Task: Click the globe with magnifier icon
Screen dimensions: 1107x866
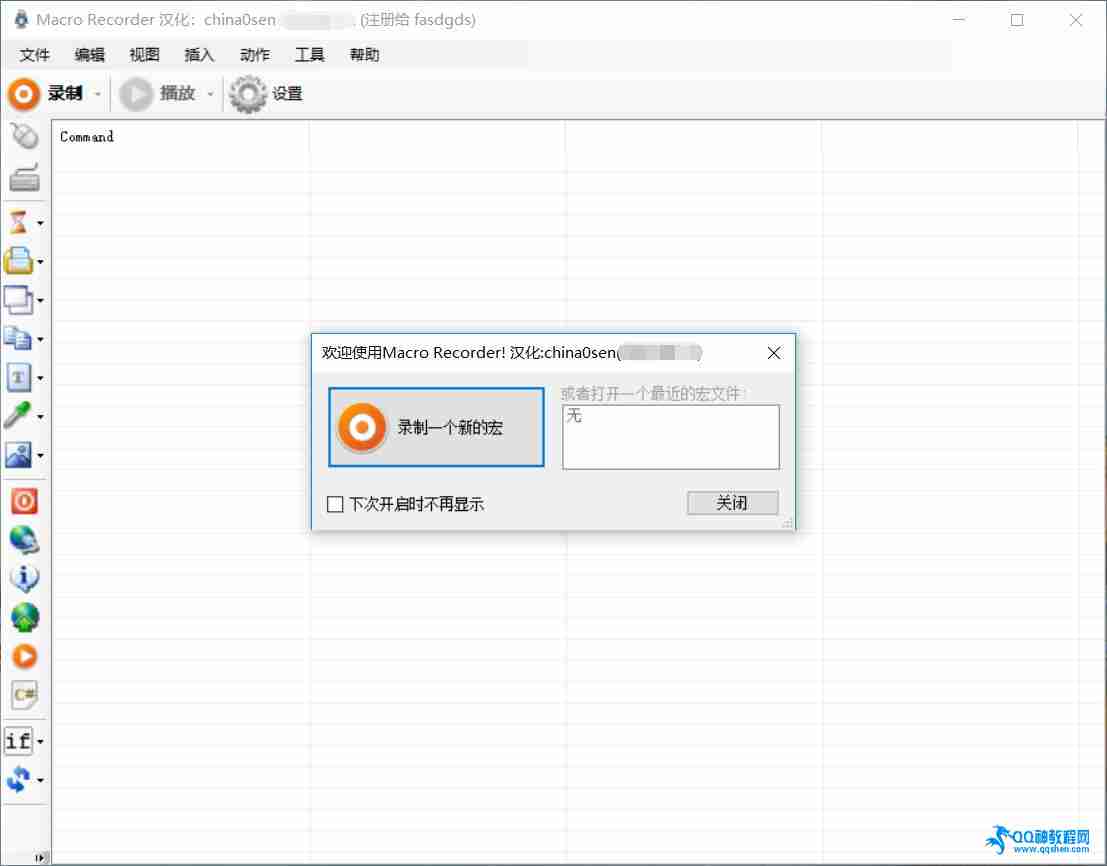Action: pos(24,540)
